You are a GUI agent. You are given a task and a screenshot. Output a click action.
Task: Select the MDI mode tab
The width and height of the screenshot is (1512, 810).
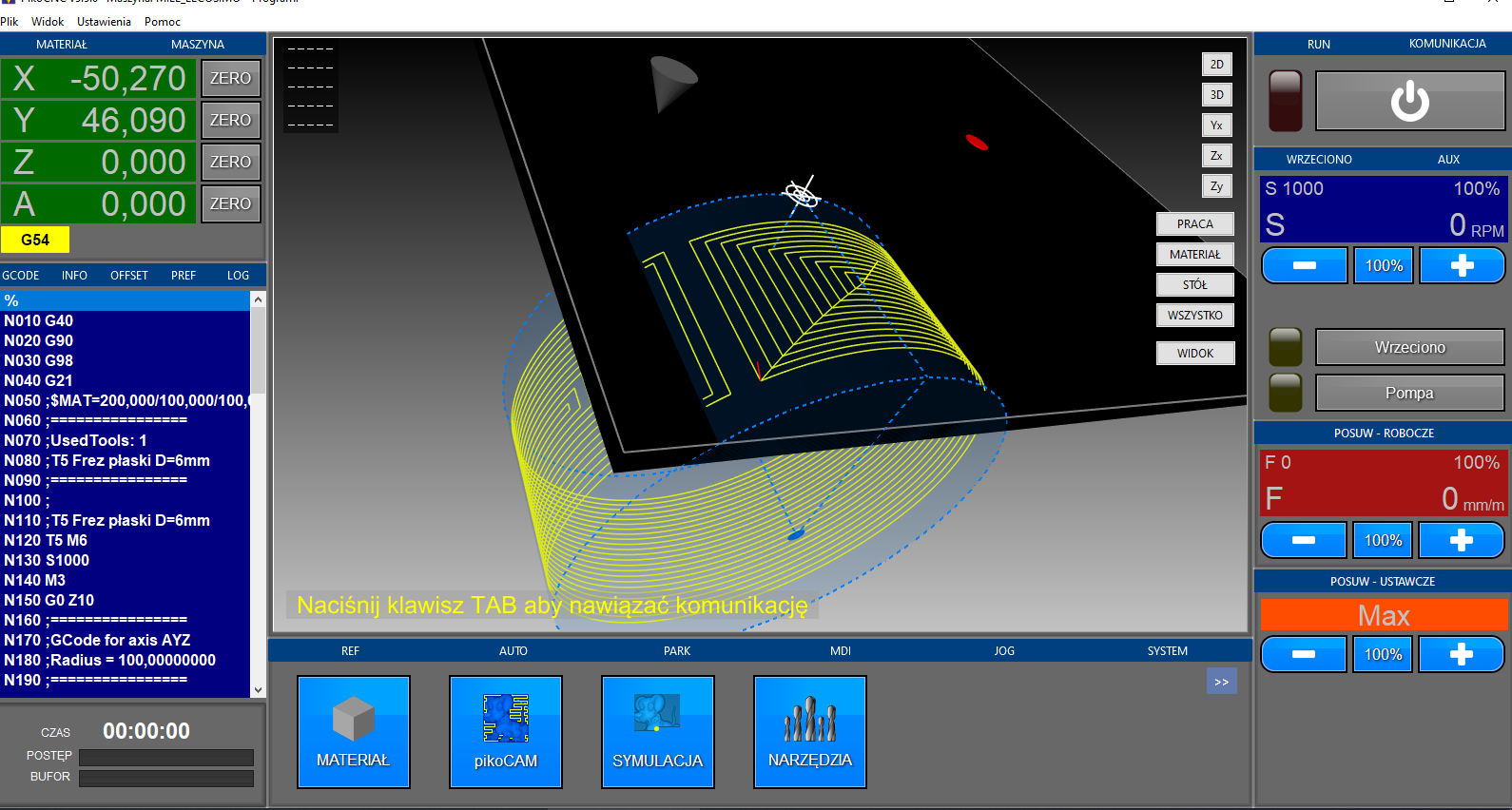pos(841,651)
